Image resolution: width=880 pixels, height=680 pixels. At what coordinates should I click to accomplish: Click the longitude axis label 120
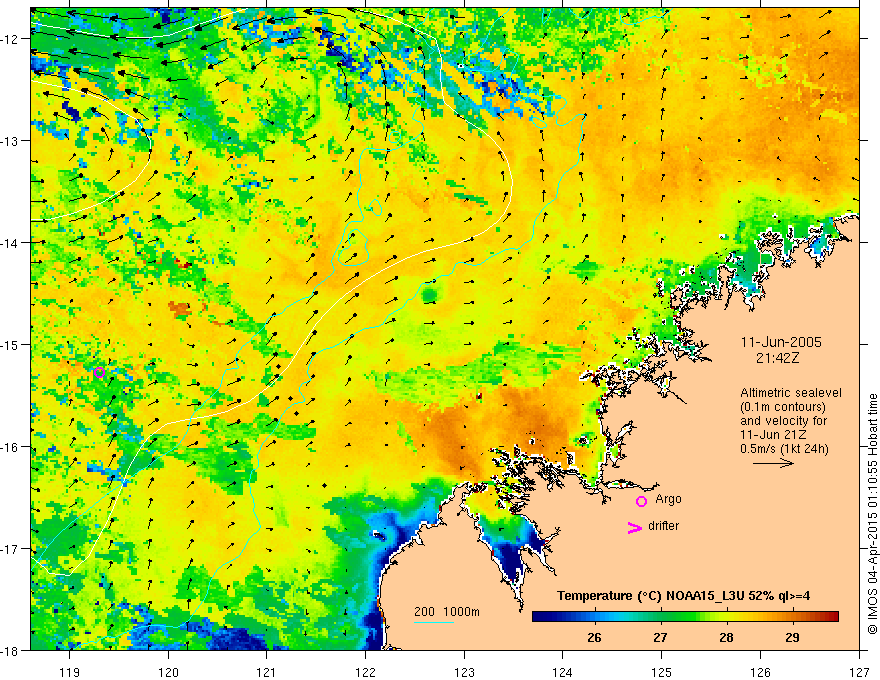click(168, 672)
